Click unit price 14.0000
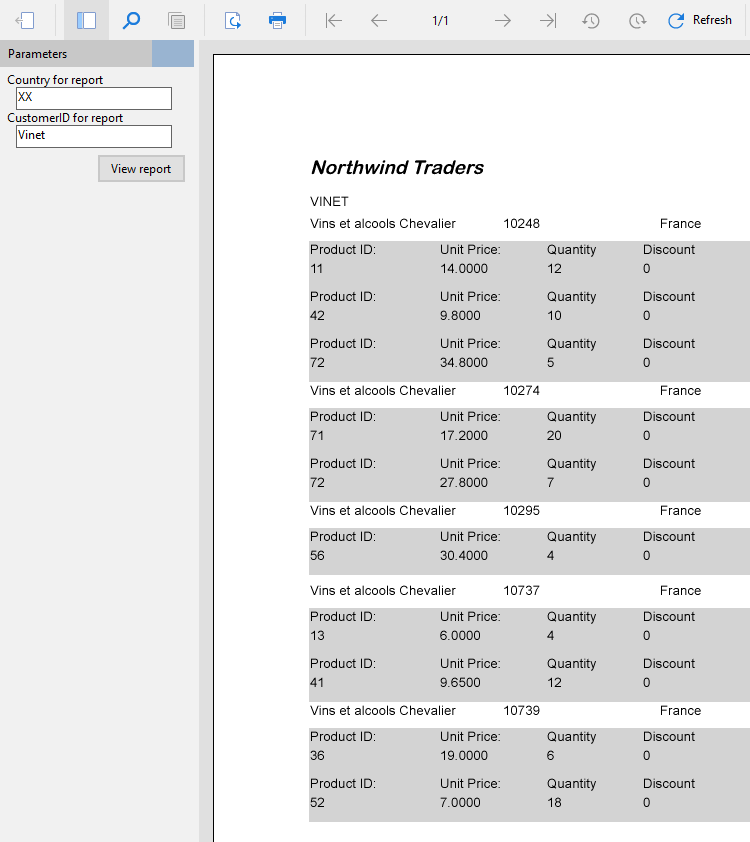Viewport: 750px width, 842px height. [464, 268]
